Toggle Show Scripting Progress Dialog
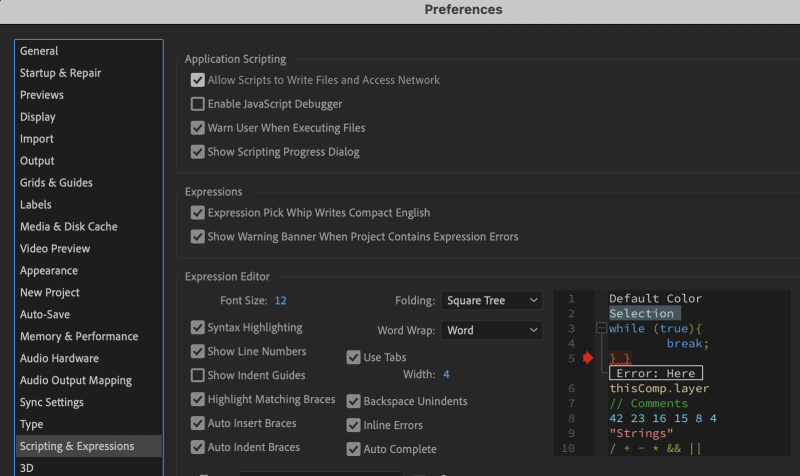Image resolution: width=800 pixels, height=476 pixels. tap(198, 152)
